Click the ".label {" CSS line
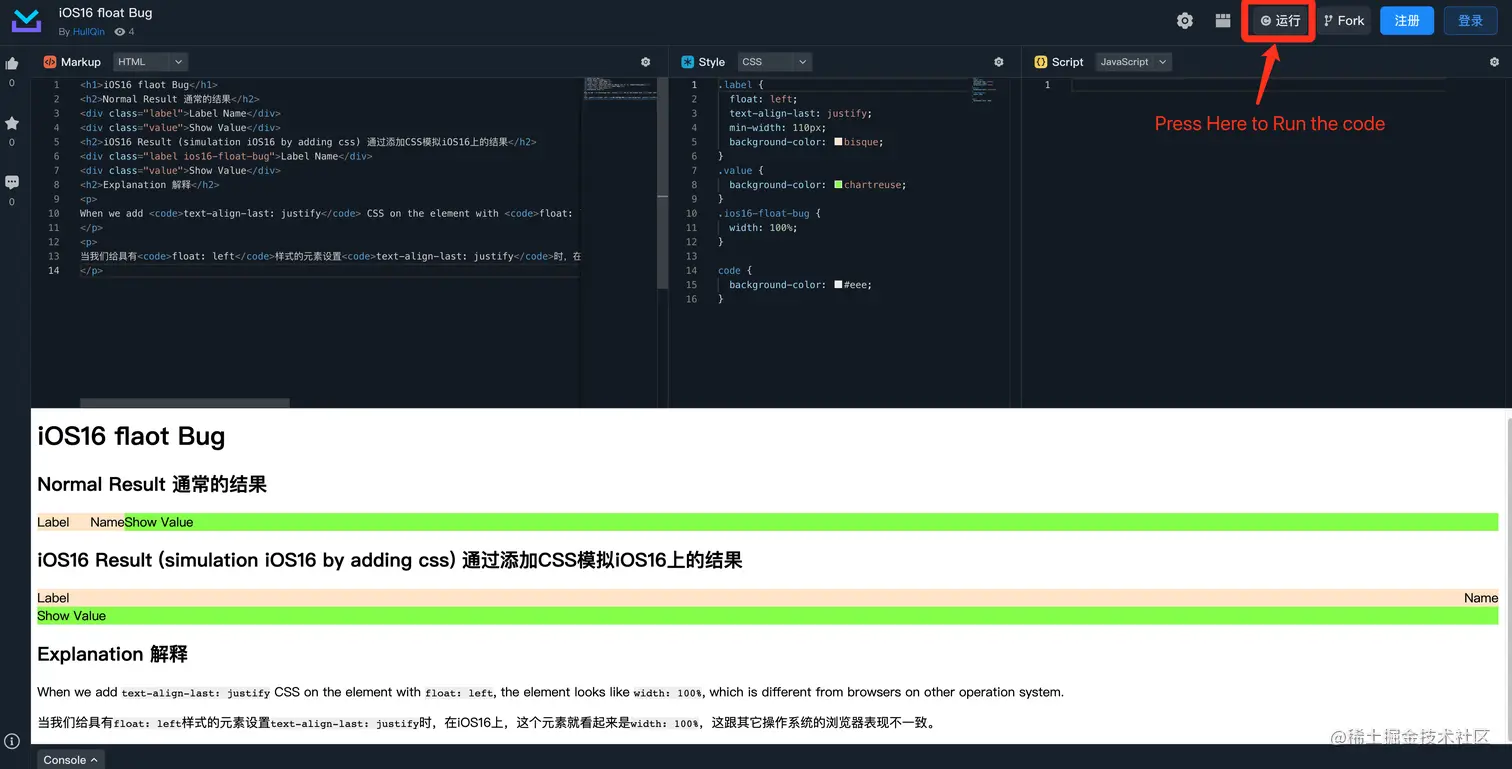1512x769 pixels. (741, 85)
